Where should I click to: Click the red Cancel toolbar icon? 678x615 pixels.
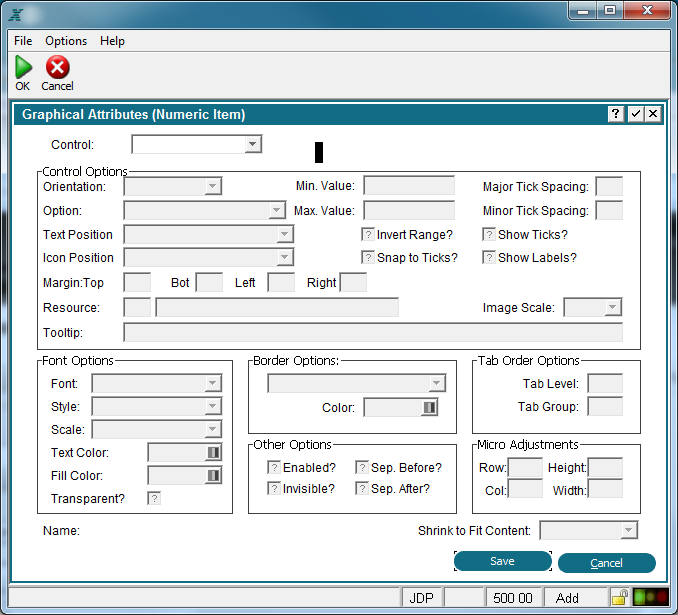(x=58, y=67)
